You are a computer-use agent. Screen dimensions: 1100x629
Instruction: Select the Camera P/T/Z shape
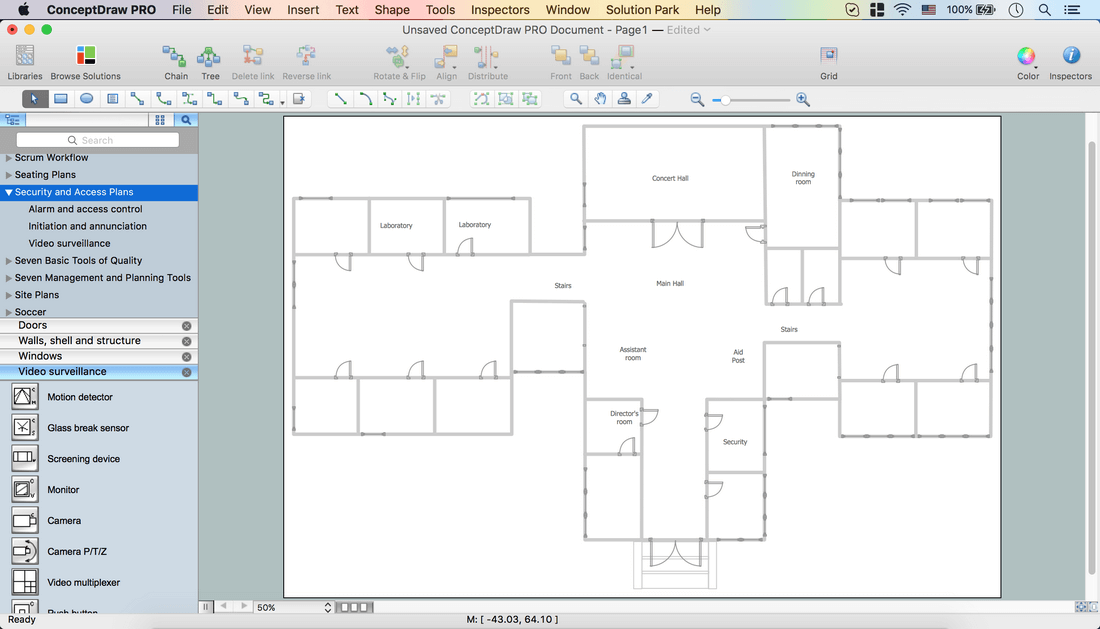pyautogui.click(x=25, y=551)
